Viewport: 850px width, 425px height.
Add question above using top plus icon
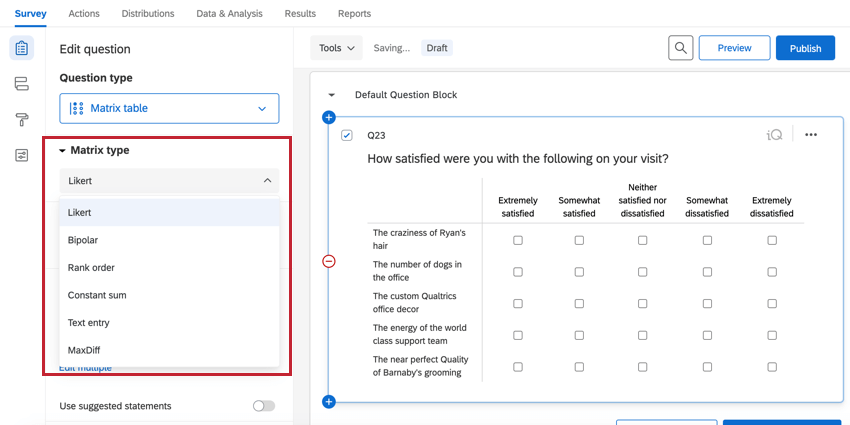click(x=329, y=118)
